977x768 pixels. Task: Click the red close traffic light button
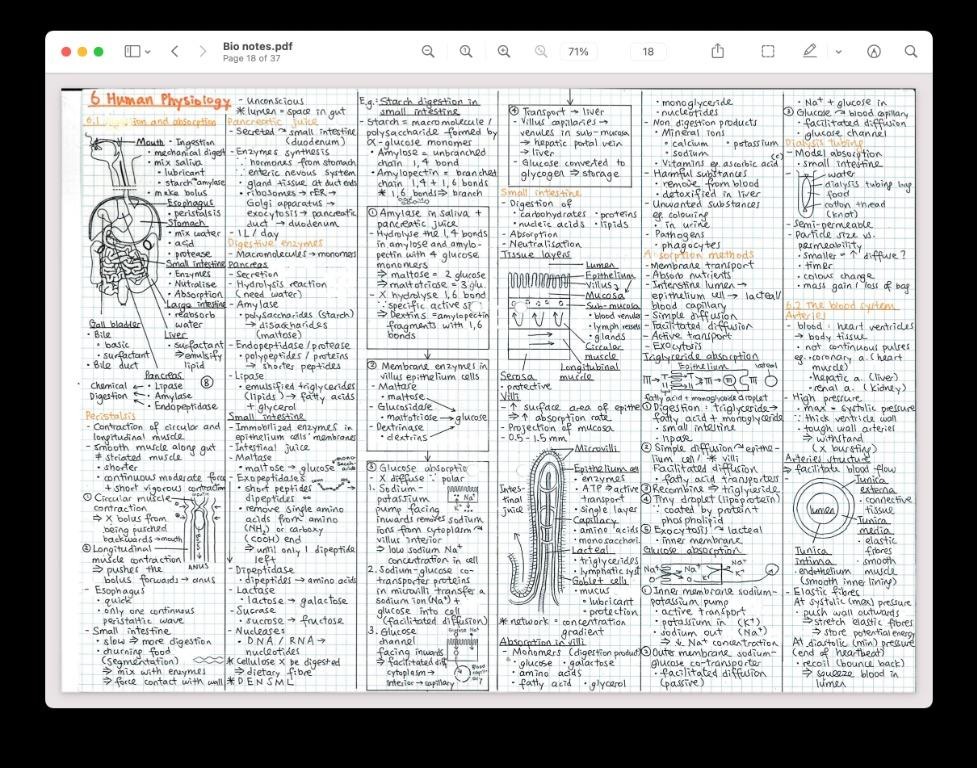click(x=66, y=51)
